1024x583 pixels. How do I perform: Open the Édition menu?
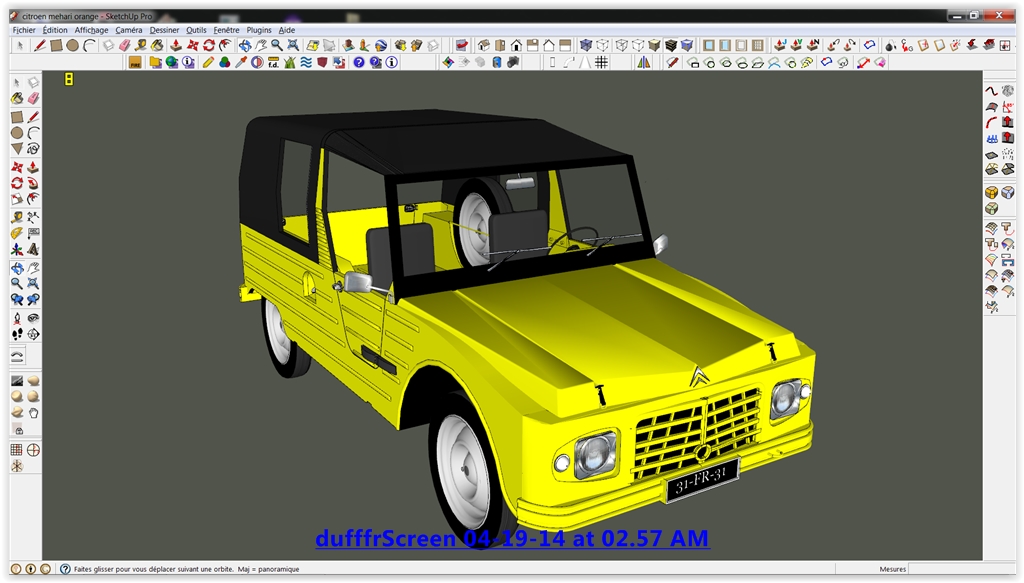55,30
